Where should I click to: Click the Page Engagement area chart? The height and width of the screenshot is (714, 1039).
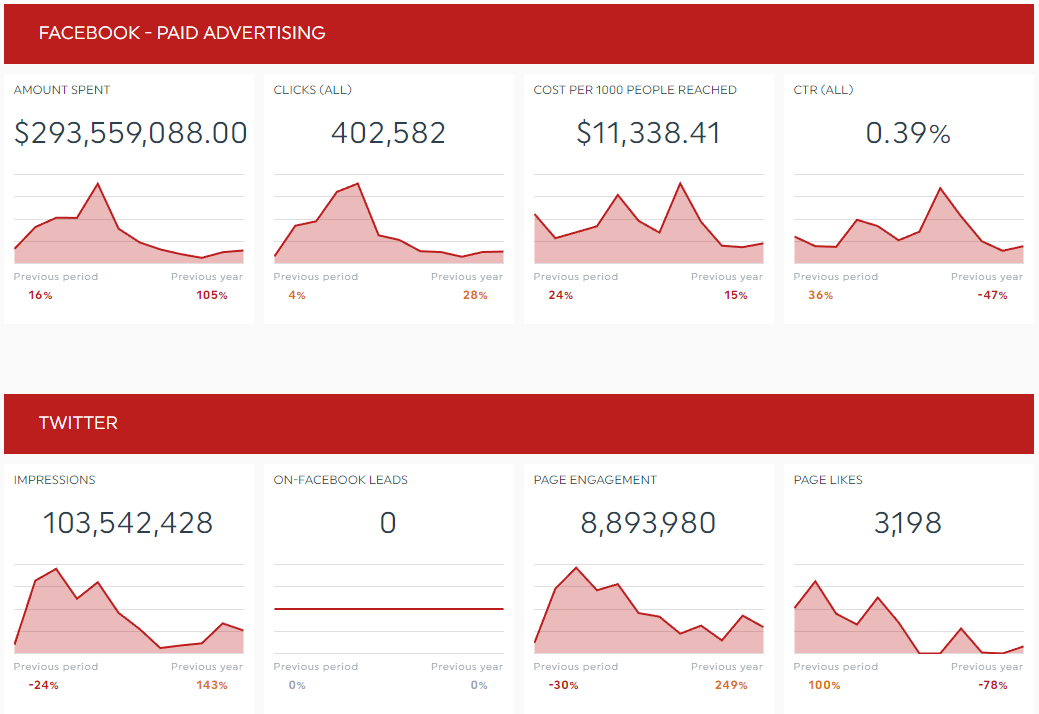(648, 615)
